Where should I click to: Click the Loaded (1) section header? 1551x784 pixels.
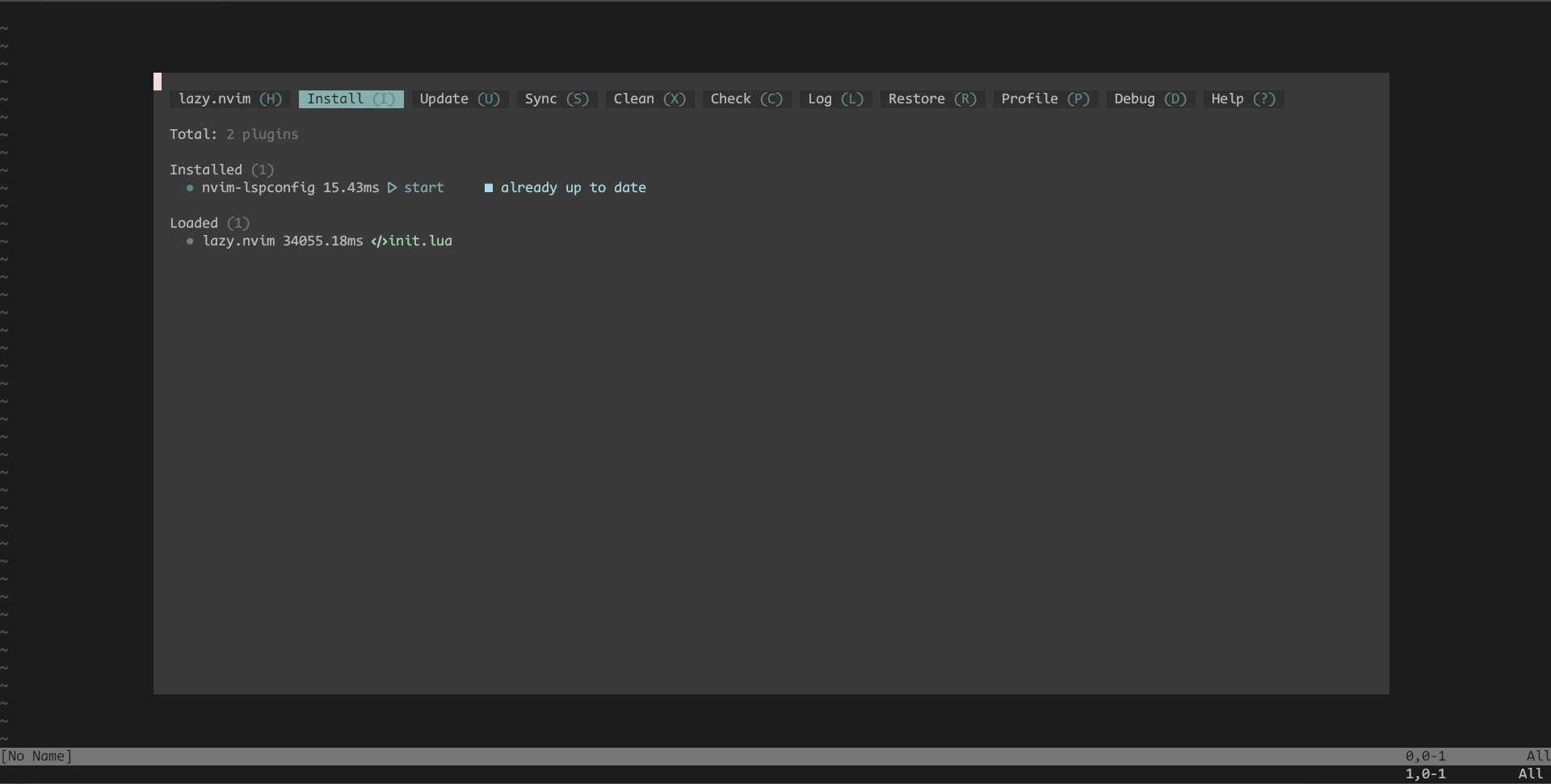click(210, 223)
